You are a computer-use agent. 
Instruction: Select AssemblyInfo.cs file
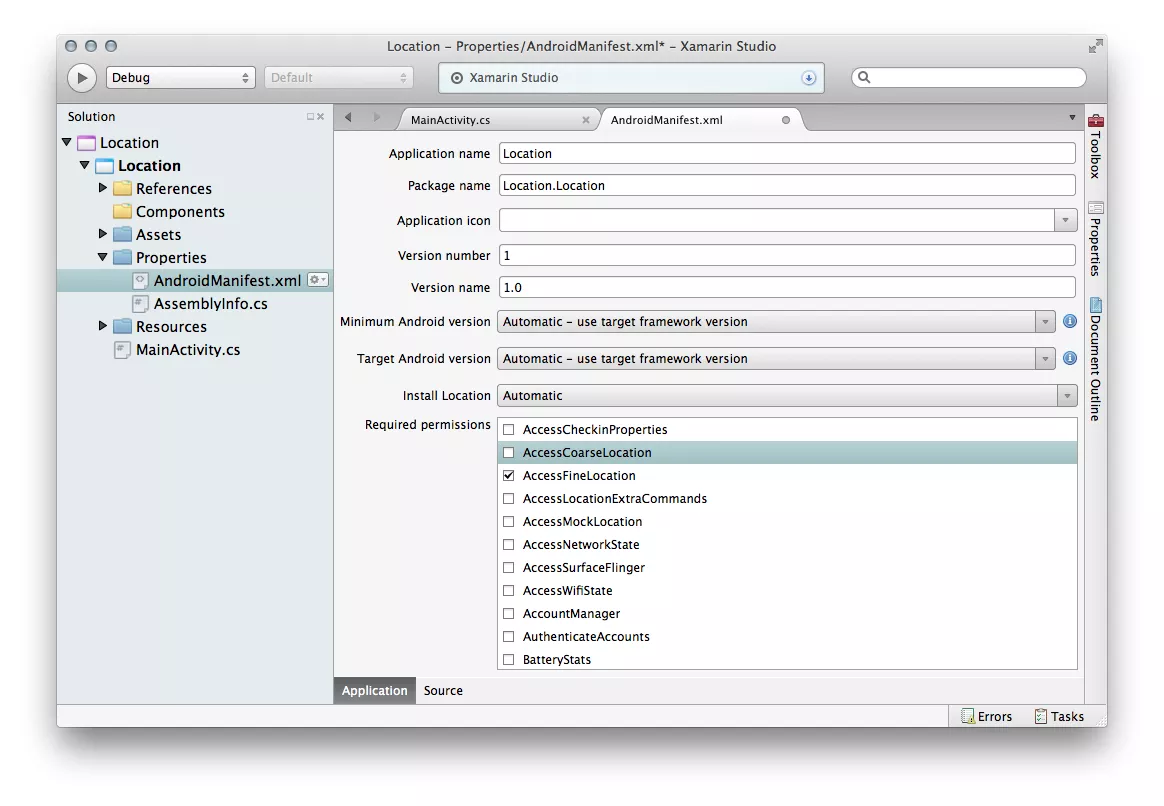(210, 304)
